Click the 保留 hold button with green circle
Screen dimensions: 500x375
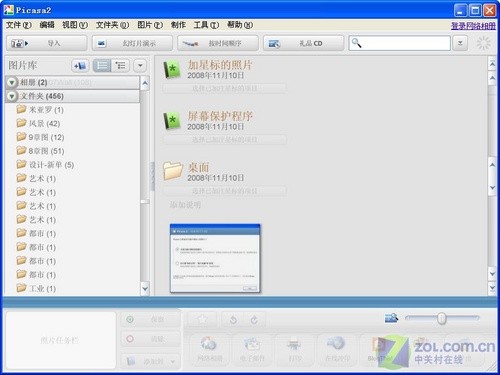(150, 319)
